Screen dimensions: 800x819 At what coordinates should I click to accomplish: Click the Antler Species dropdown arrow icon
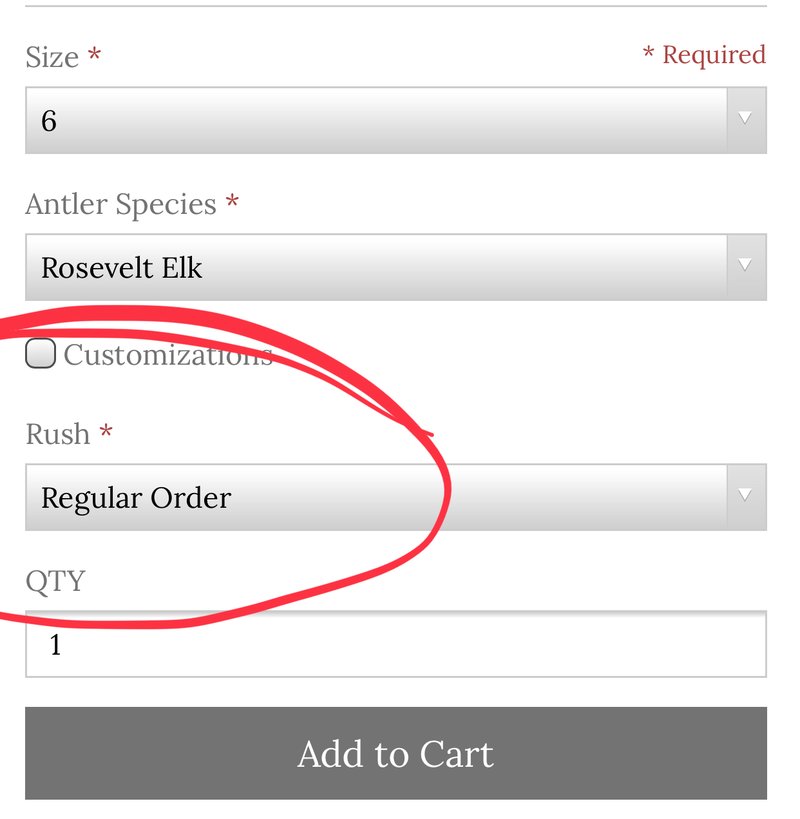pos(745,266)
